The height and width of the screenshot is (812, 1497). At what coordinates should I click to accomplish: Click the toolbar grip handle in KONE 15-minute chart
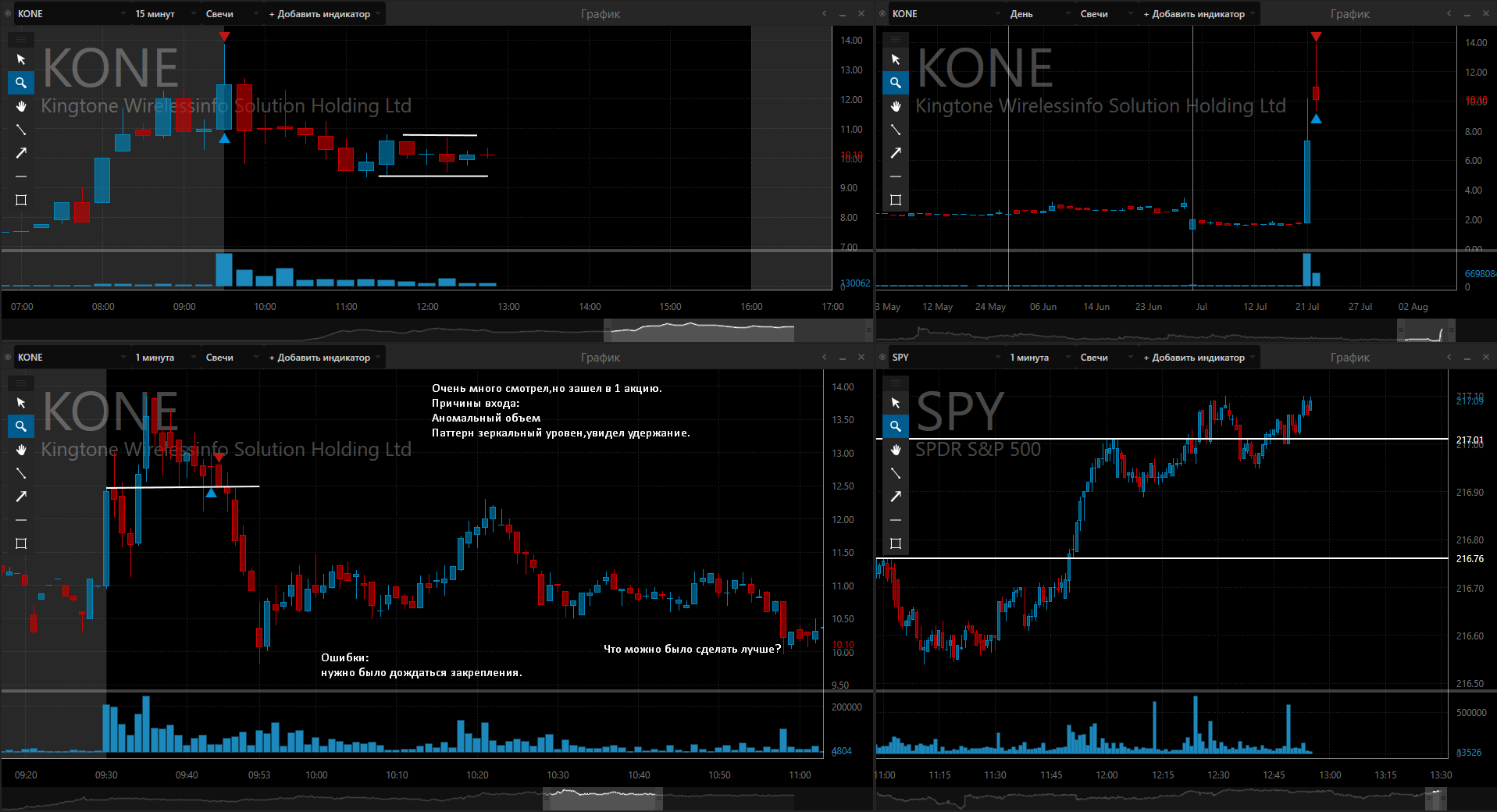pyautogui.click(x=21, y=38)
